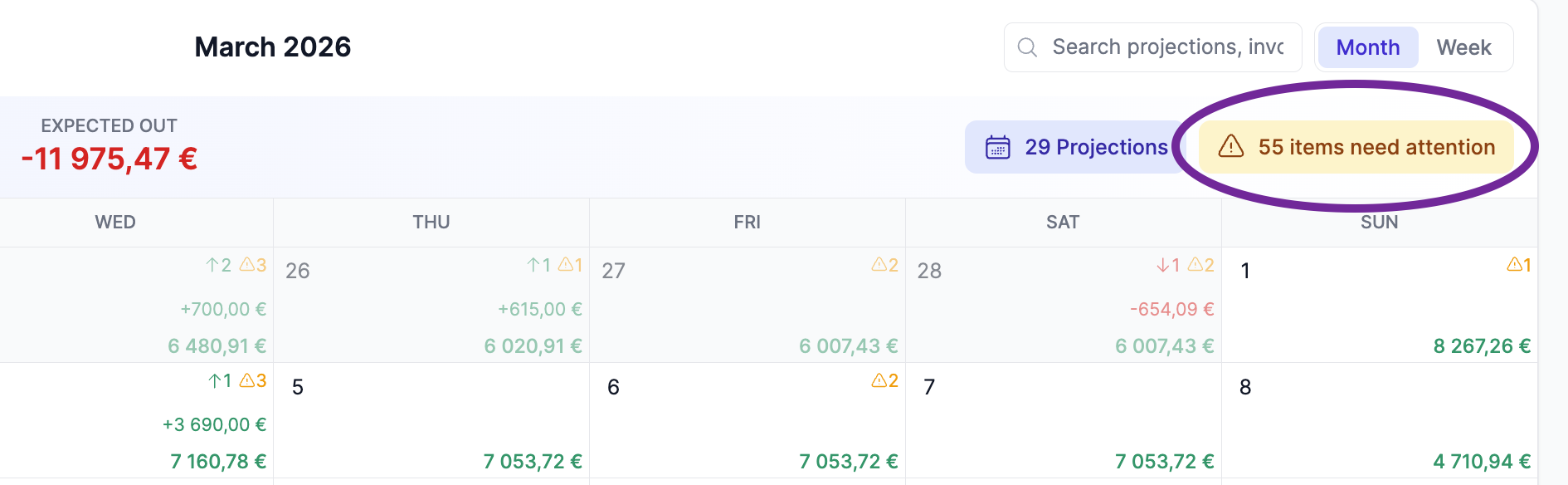1568x485 pixels.
Task: Click the calendar icon in the Projections button
Action: click(x=998, y=146)
